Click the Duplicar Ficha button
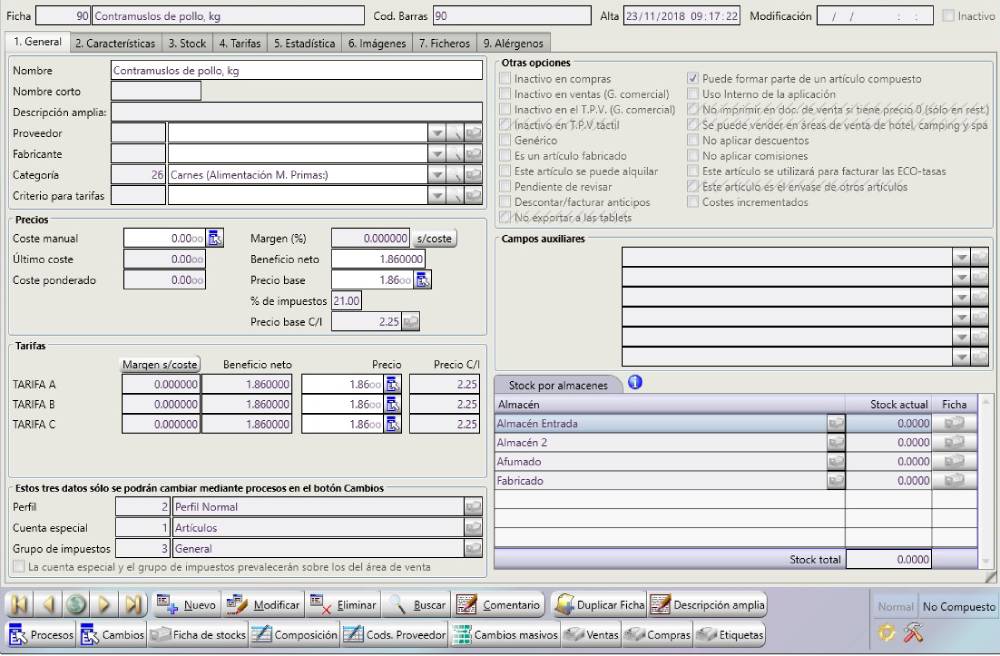Viewport: 1000px width, 656px height. click(x=598, y=605)
